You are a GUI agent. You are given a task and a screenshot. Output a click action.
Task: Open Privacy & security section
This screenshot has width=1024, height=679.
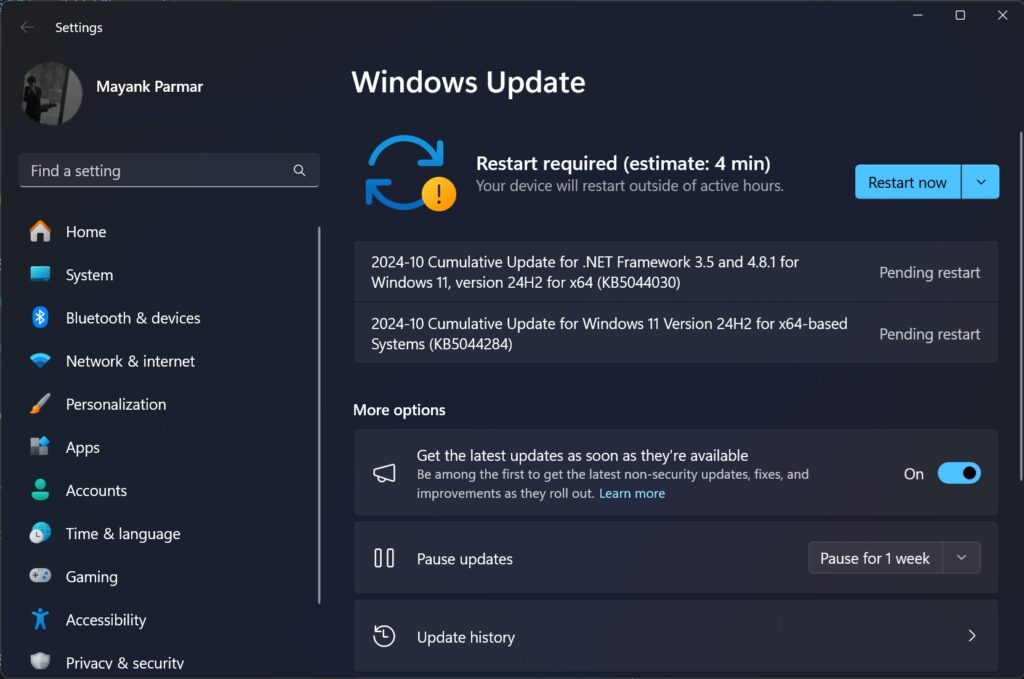[x=41, y=661]
